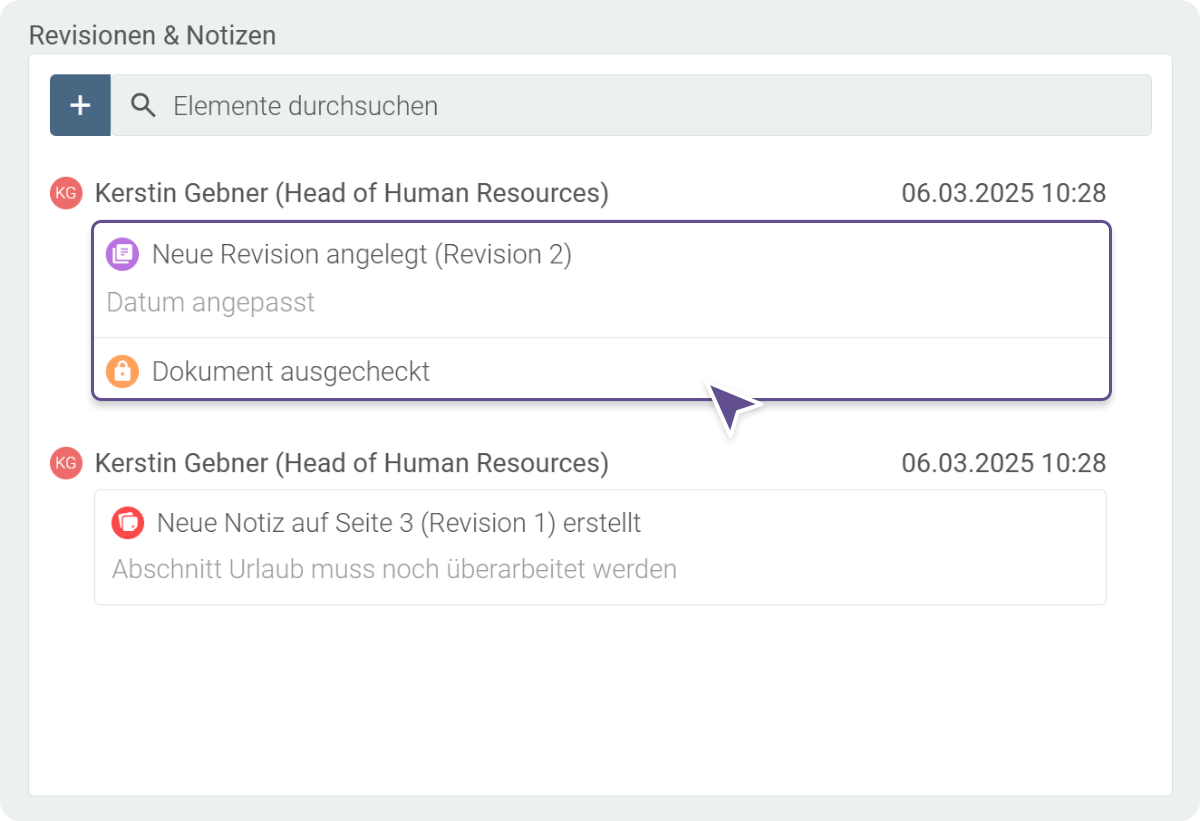Click first Kerstin Gebner author name

351,193
